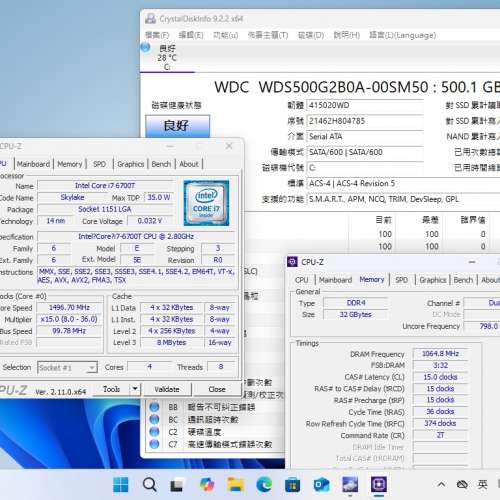The height and width of the screenshot is (500, 500).
Task: Click the serial number field 21462H804785
Action: pos(365,121)
